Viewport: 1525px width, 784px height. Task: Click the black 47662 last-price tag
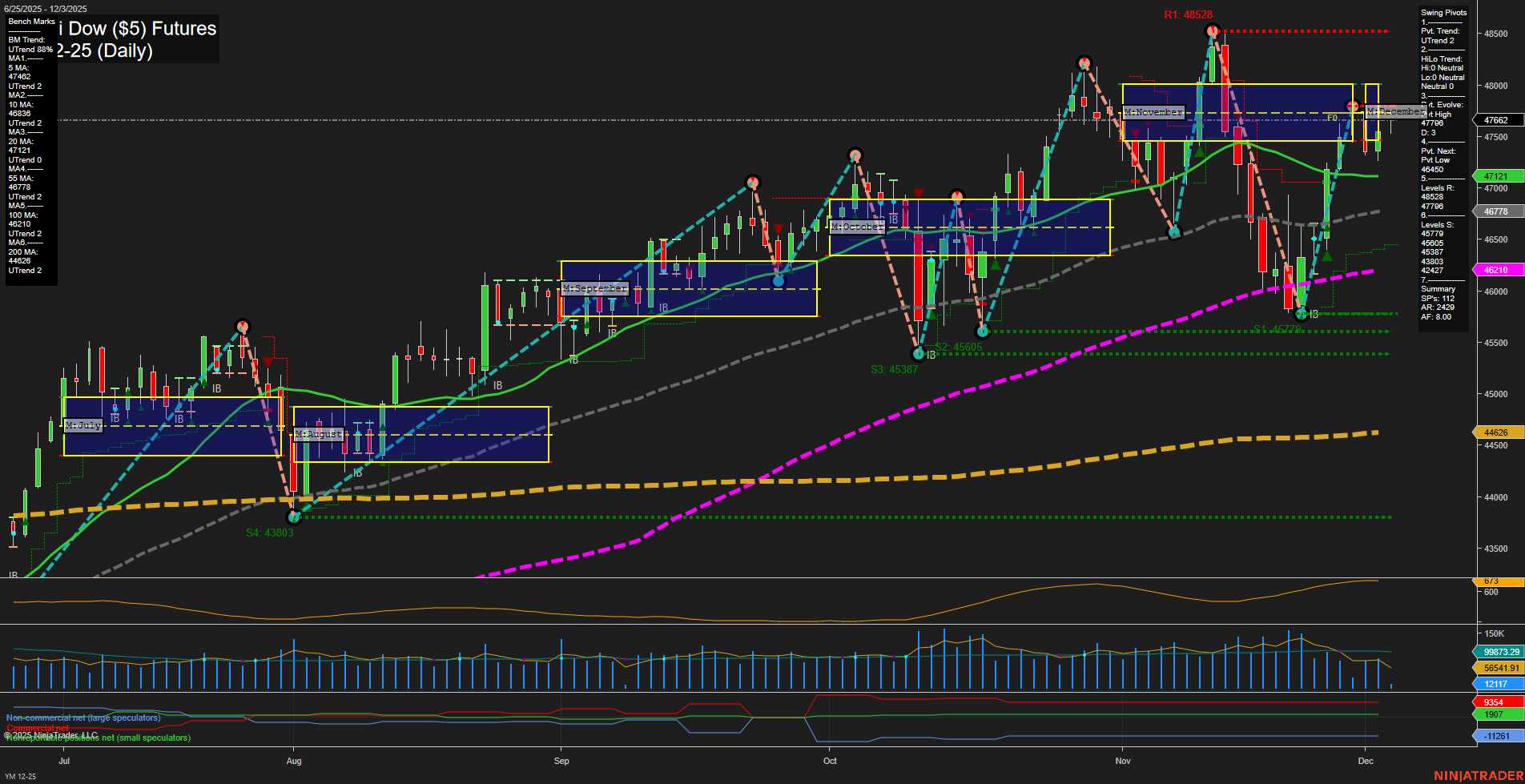1496,120
